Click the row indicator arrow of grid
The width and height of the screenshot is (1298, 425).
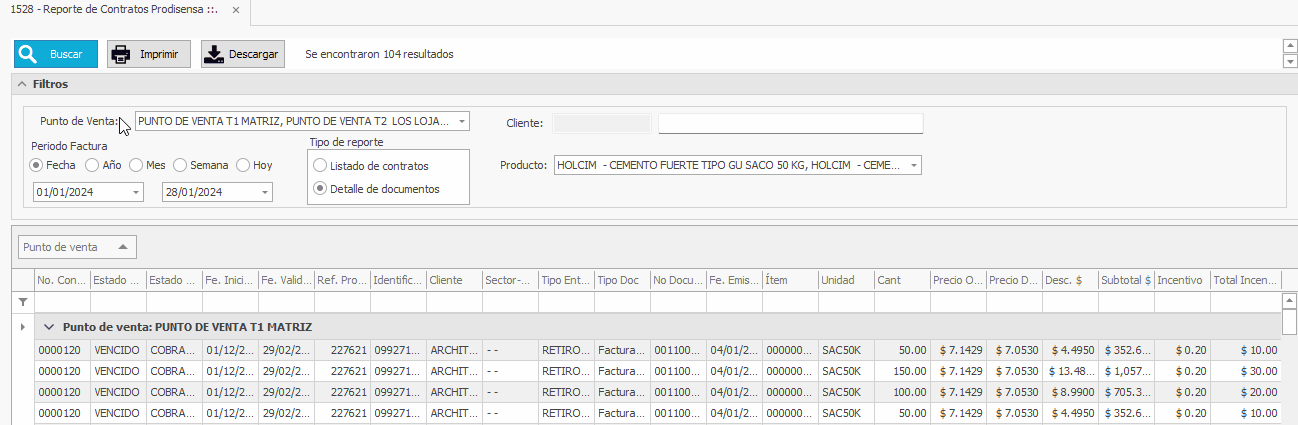(x=23, y=327)
